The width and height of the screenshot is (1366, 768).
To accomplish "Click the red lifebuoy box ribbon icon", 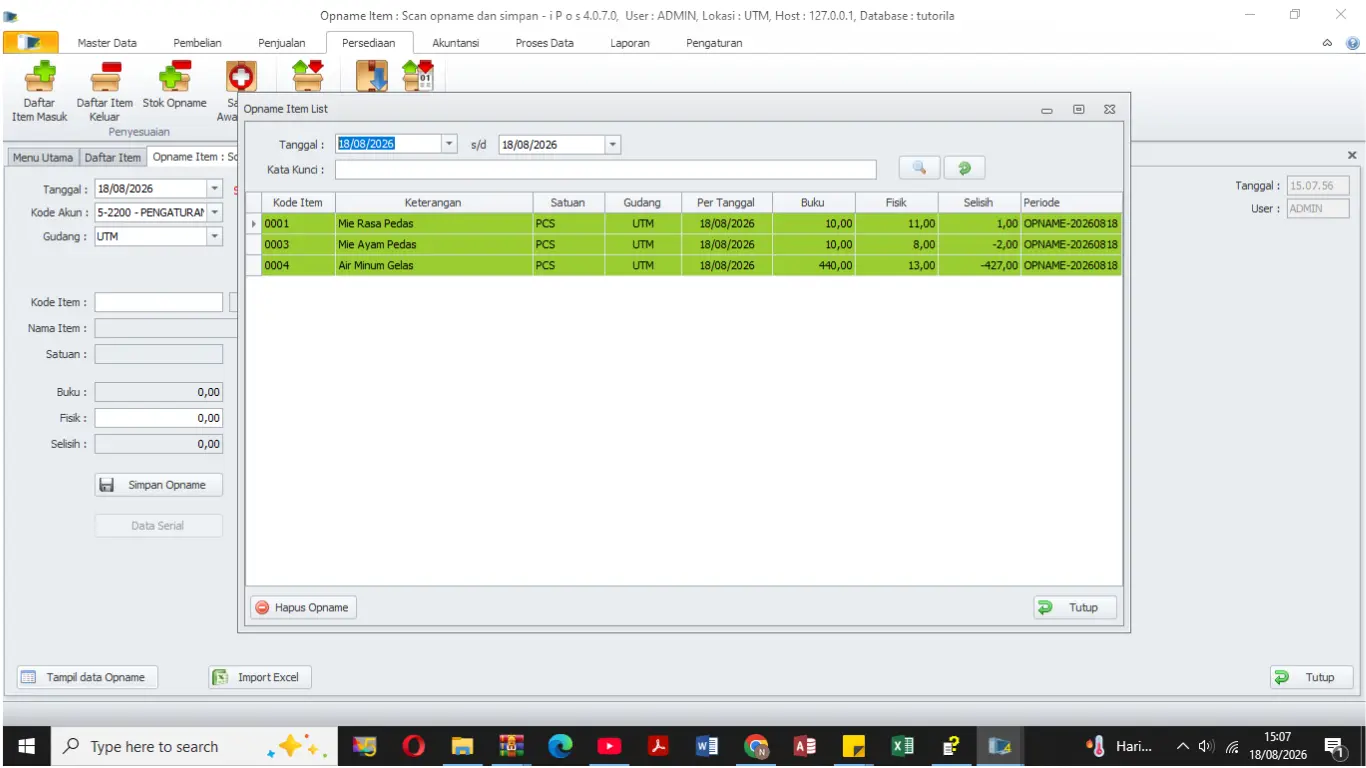I will [x=240, y=77].
